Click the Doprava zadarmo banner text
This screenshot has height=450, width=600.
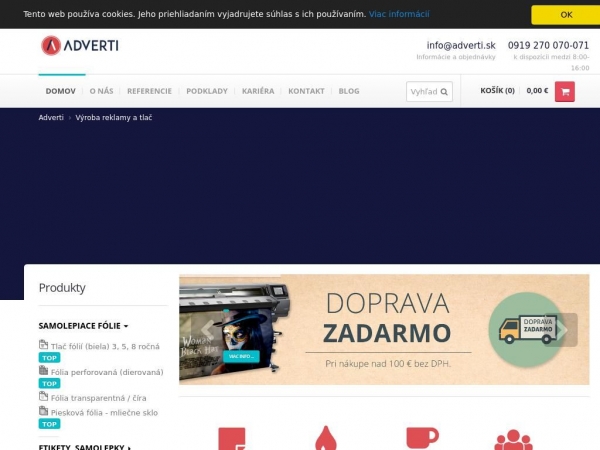click(387, 318)
